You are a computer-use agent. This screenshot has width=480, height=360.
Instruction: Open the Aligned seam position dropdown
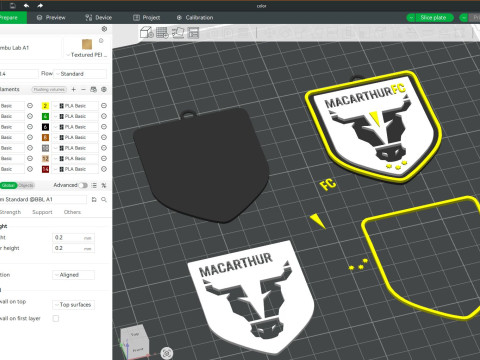point(73,275)
